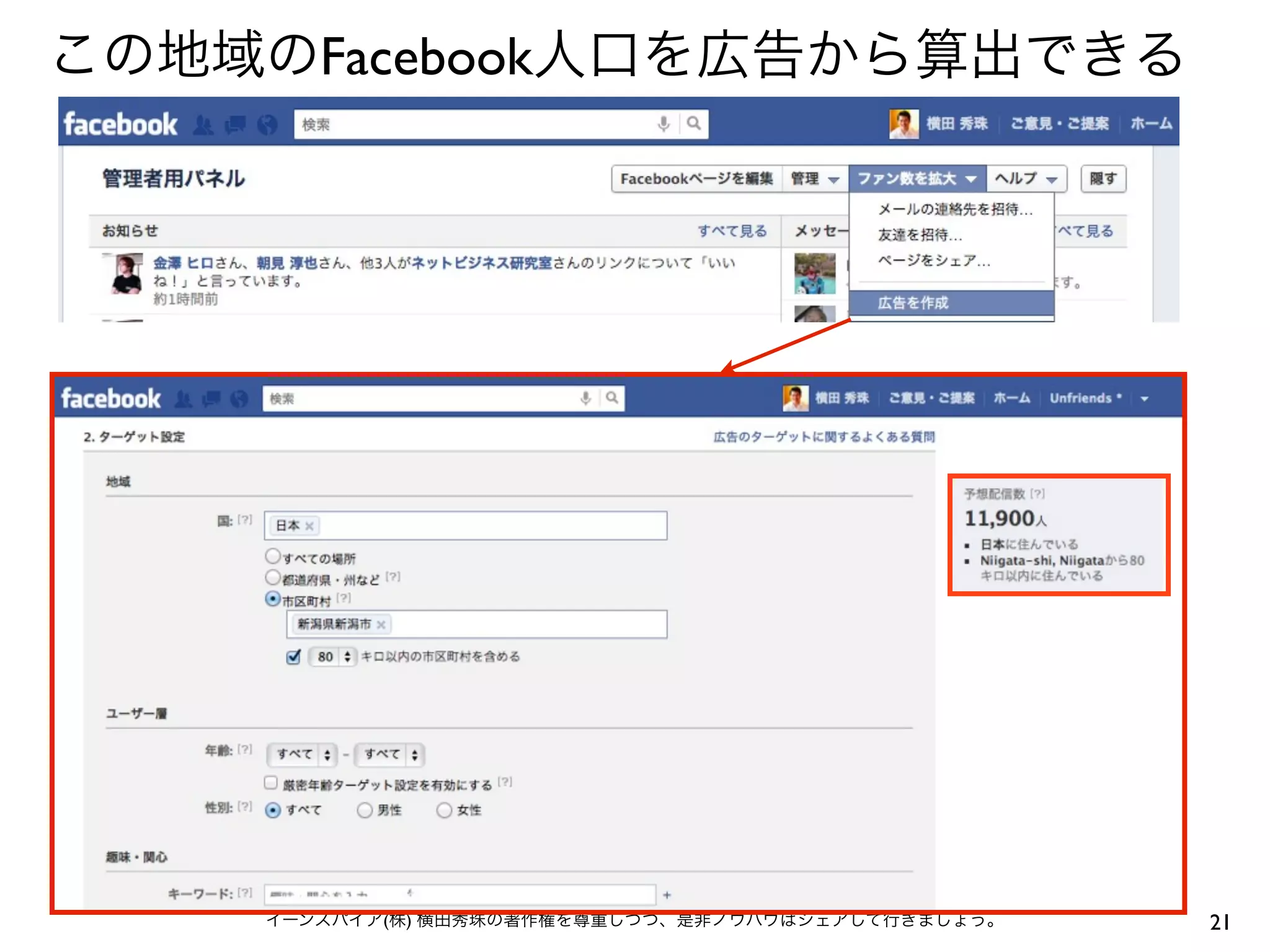Click microphone icon in top search box

(x=664, y=124)
